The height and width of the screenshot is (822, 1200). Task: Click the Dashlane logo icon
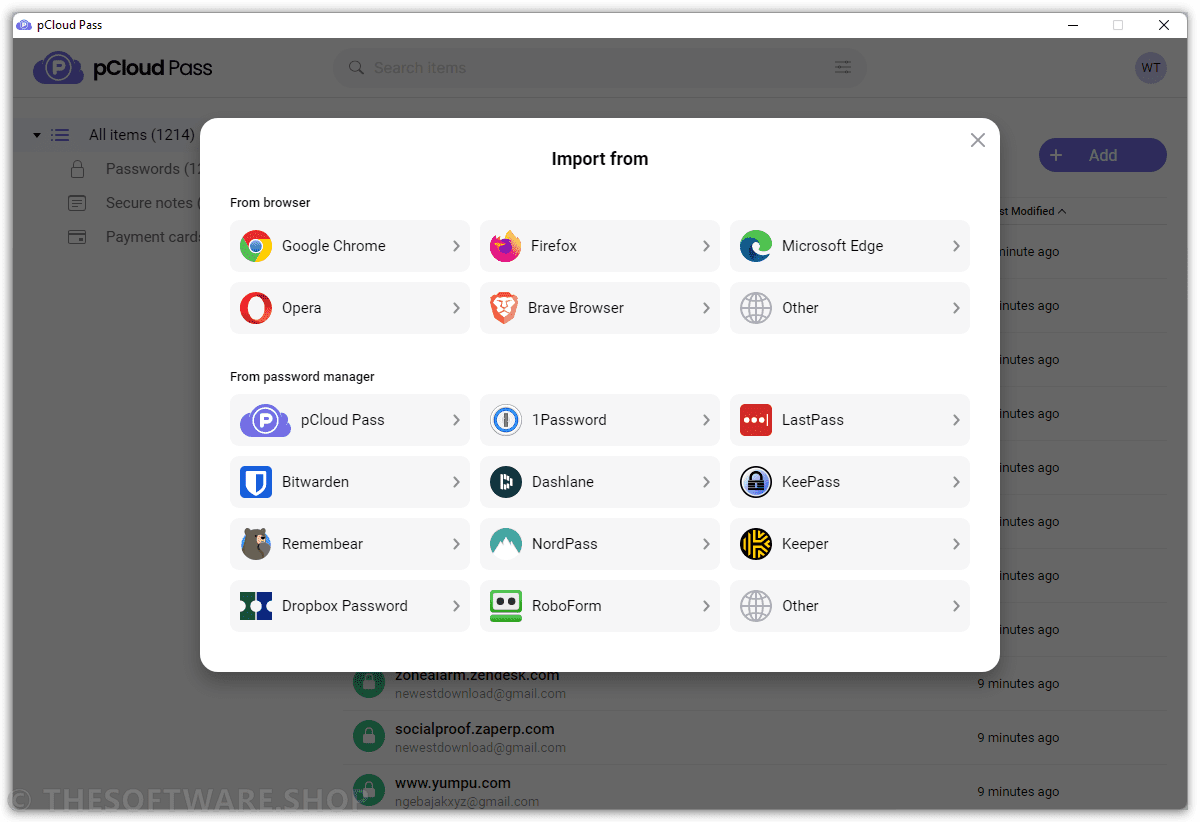(x=506, y=482)
